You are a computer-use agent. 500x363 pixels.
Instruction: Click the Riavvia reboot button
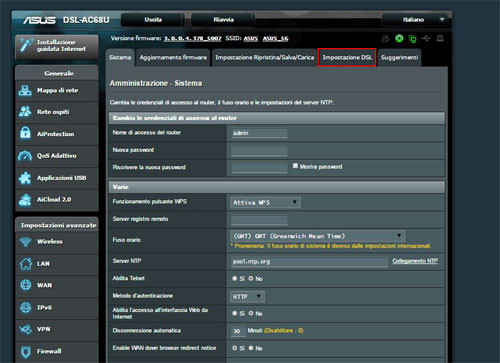point(223,20)
